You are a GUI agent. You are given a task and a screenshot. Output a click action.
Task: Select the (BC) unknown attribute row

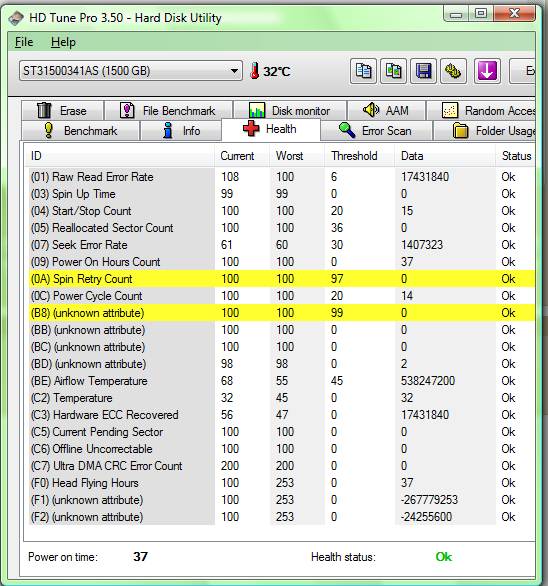coord(282,347)
